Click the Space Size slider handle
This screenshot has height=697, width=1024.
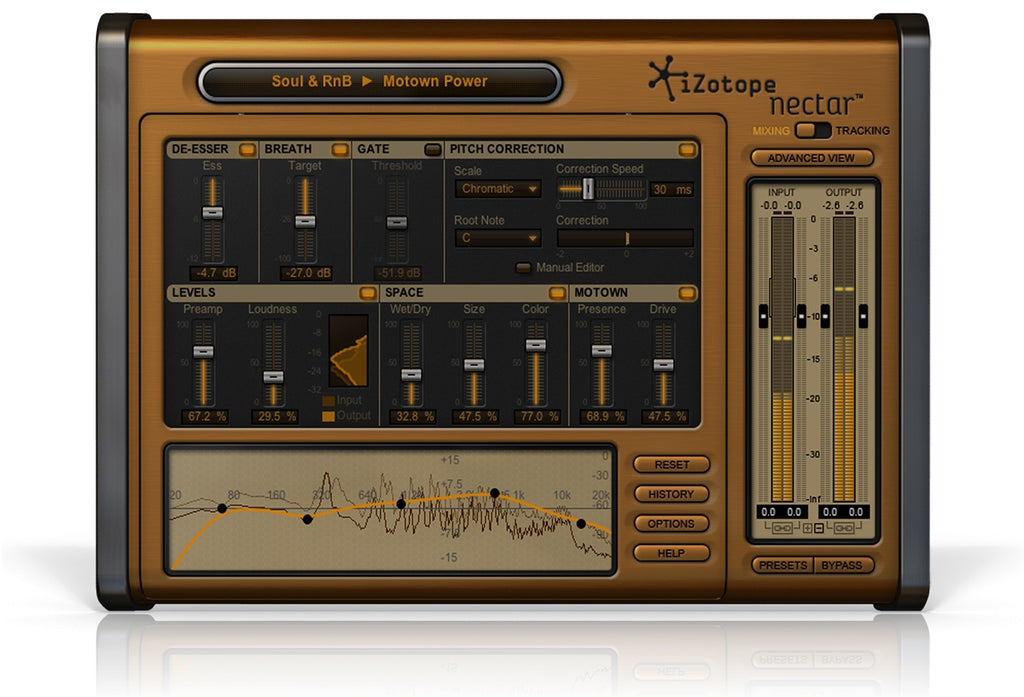(473, 365)
